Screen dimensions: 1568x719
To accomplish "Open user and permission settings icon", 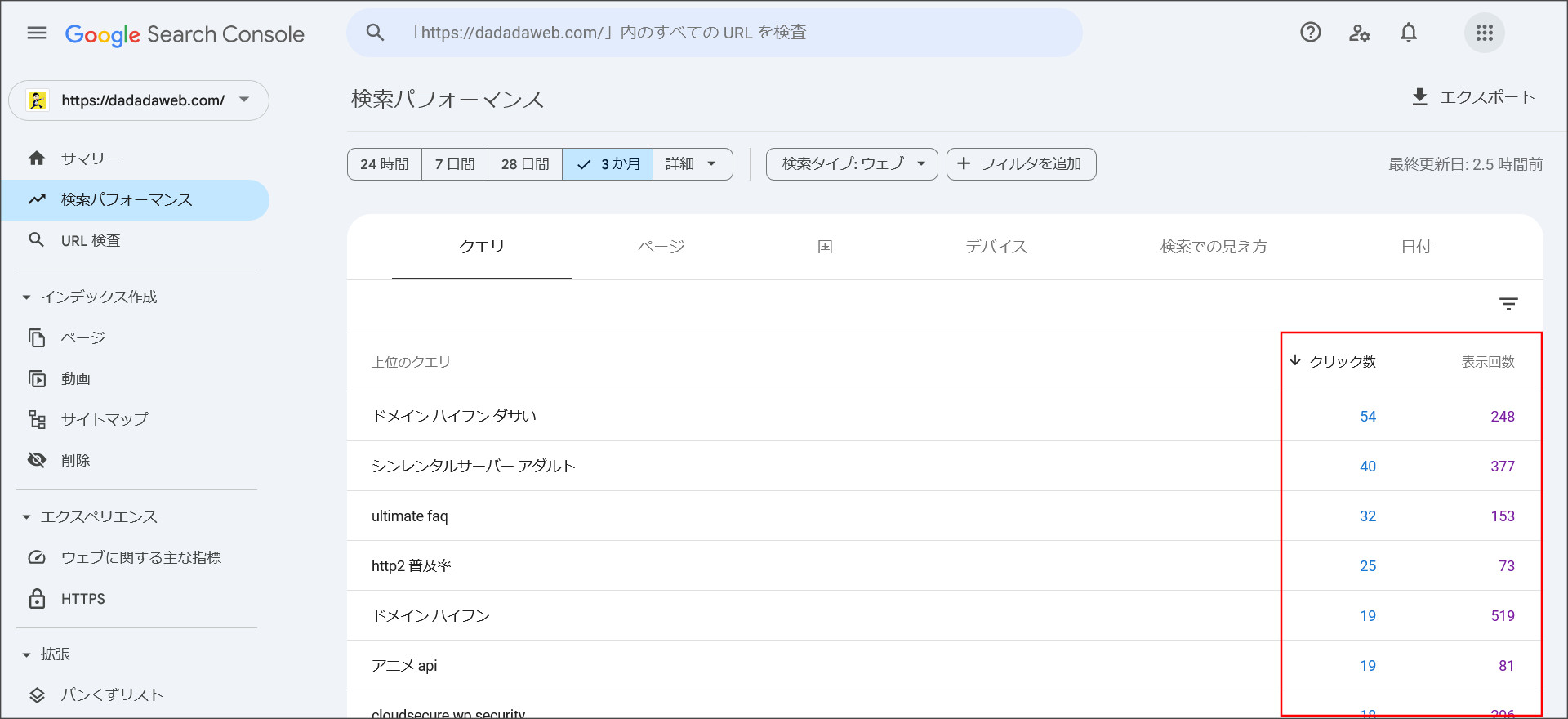I will pos(1359,33).
